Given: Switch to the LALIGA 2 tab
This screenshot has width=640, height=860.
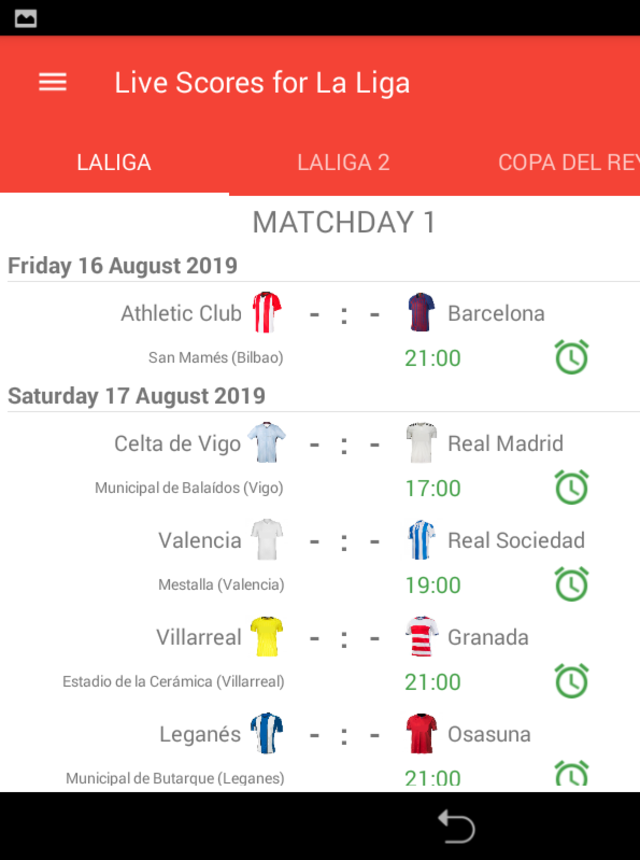Looking at the screenshot, I should point(343,163).
